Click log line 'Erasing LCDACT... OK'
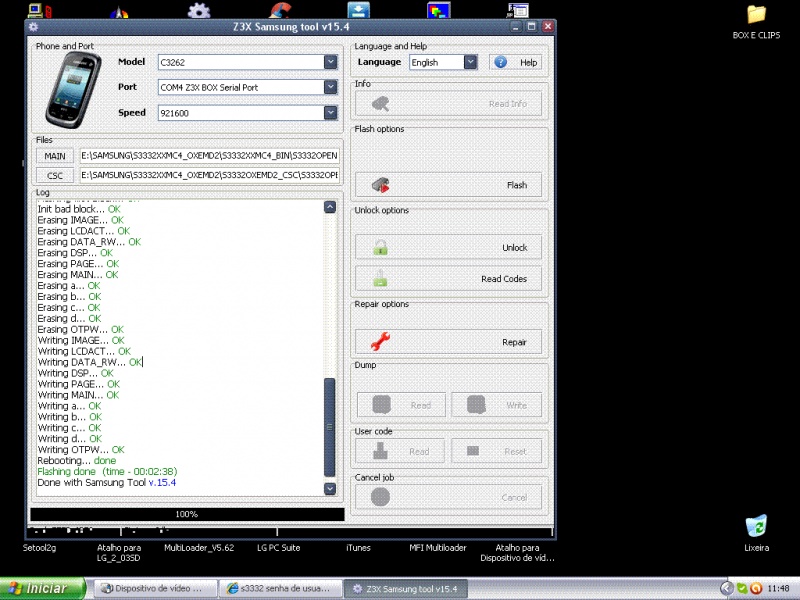The image size is (800, 600). (x=83, y=231)
